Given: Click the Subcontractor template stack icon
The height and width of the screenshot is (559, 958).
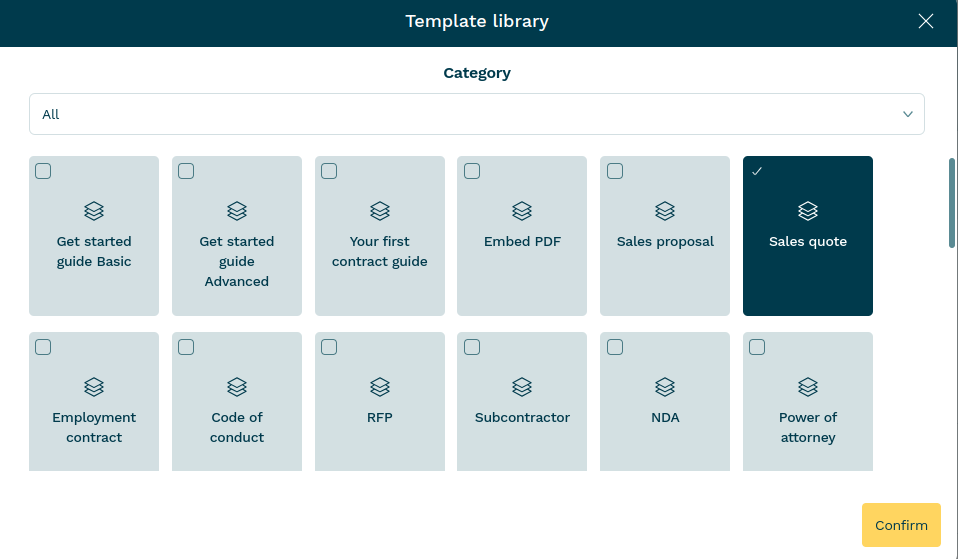Looking at the screenshot, I should tap(522, 387).
